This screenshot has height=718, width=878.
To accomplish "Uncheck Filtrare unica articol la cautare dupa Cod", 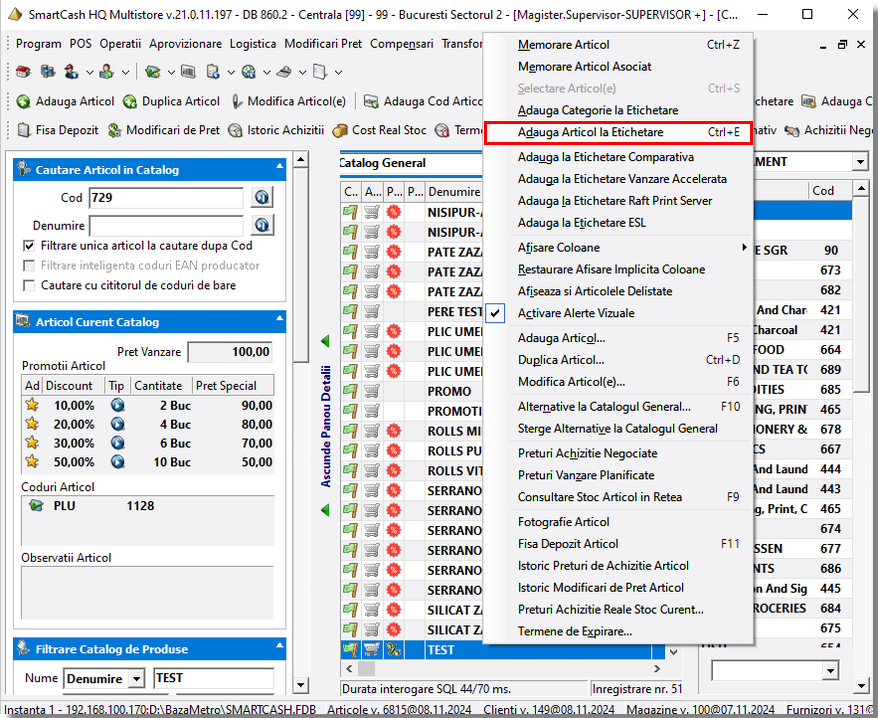I will (29, 246).
